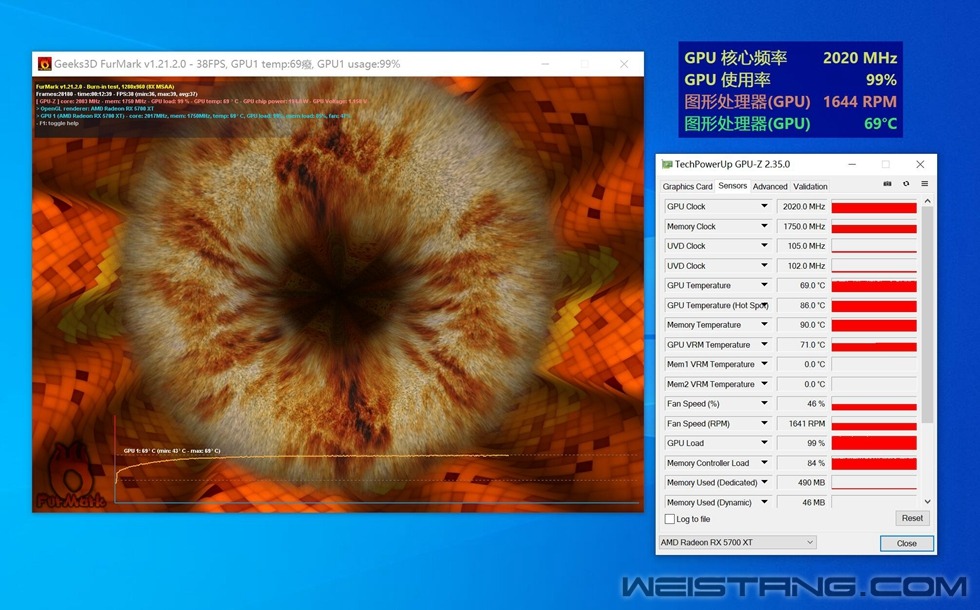
Task: Expand the Memory Temperature sensor dropdown
Action: 764,325
